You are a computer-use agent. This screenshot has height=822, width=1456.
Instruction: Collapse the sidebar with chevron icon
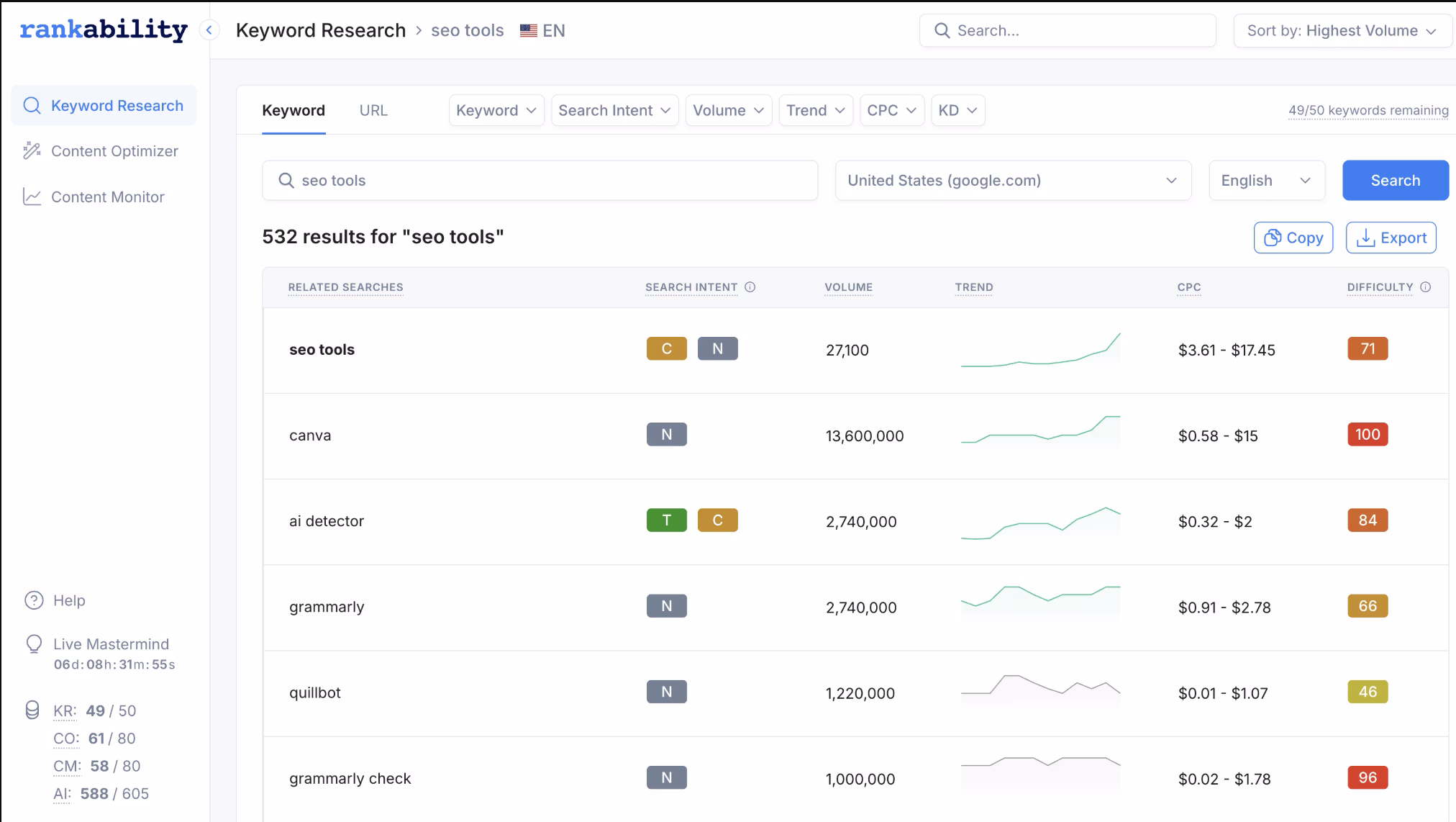[x=209, y=30]
